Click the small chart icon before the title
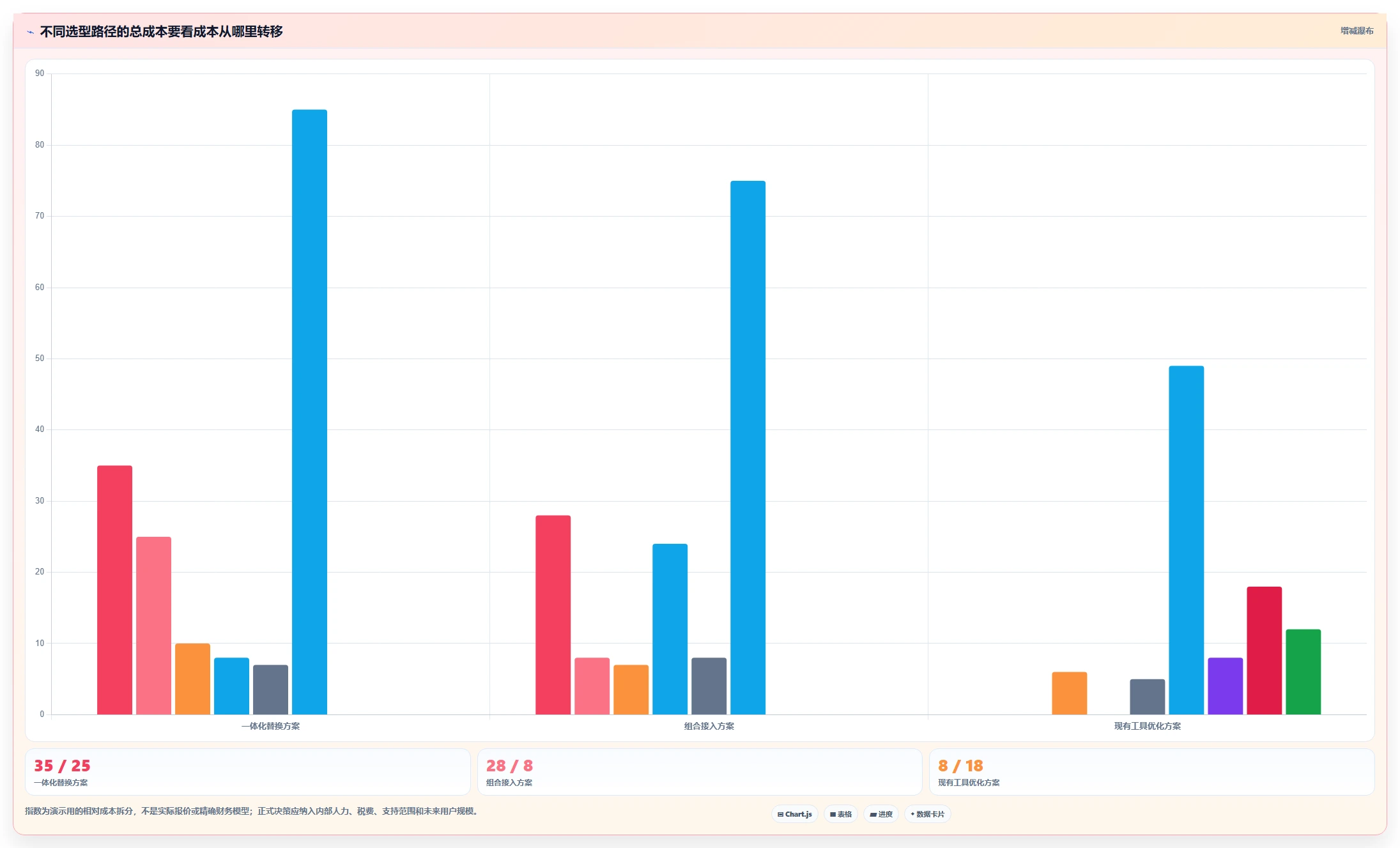The height and width of the screenshot is (848, 1400). point(30,32)
